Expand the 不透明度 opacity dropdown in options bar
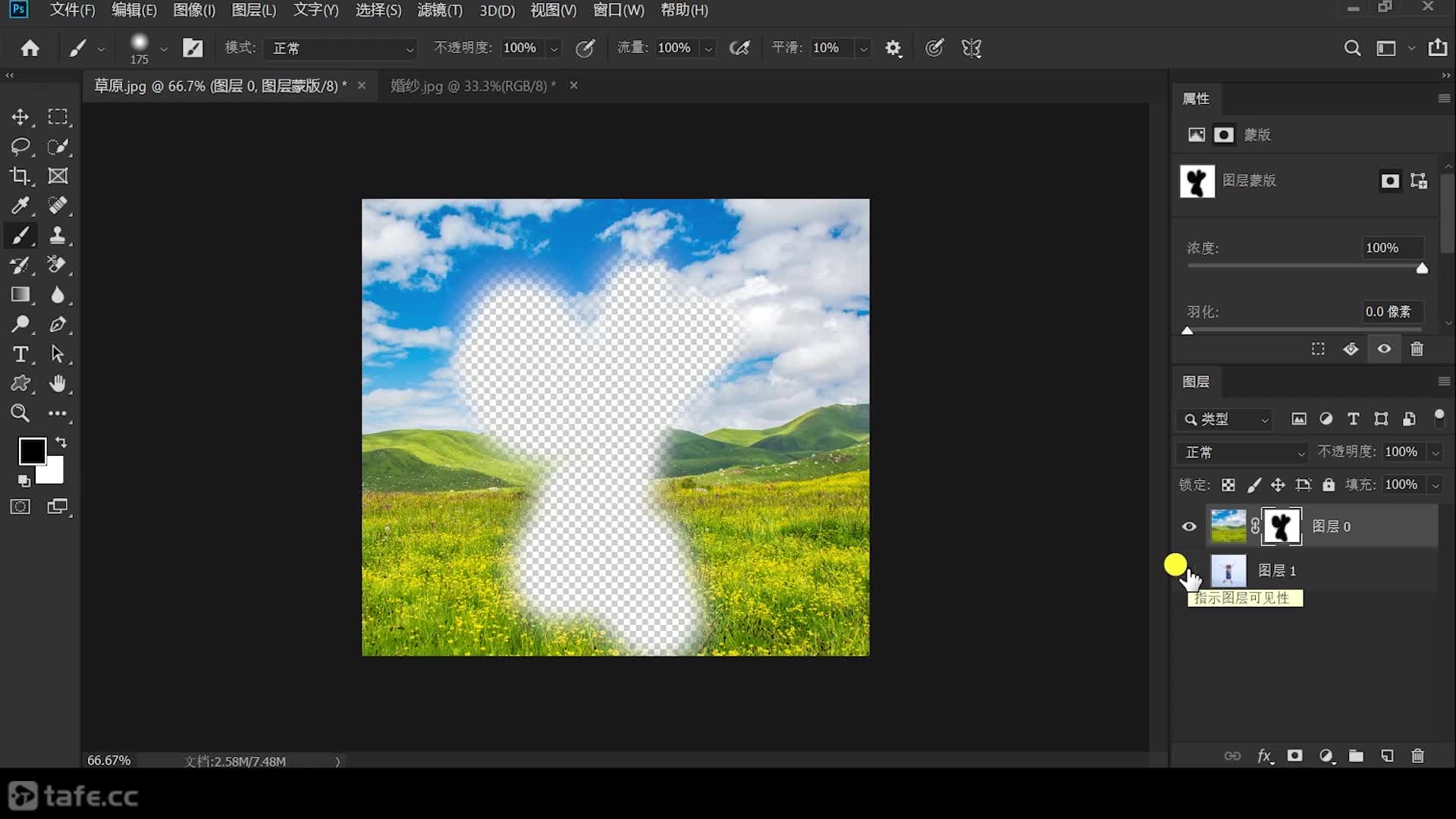 (554, 49)
